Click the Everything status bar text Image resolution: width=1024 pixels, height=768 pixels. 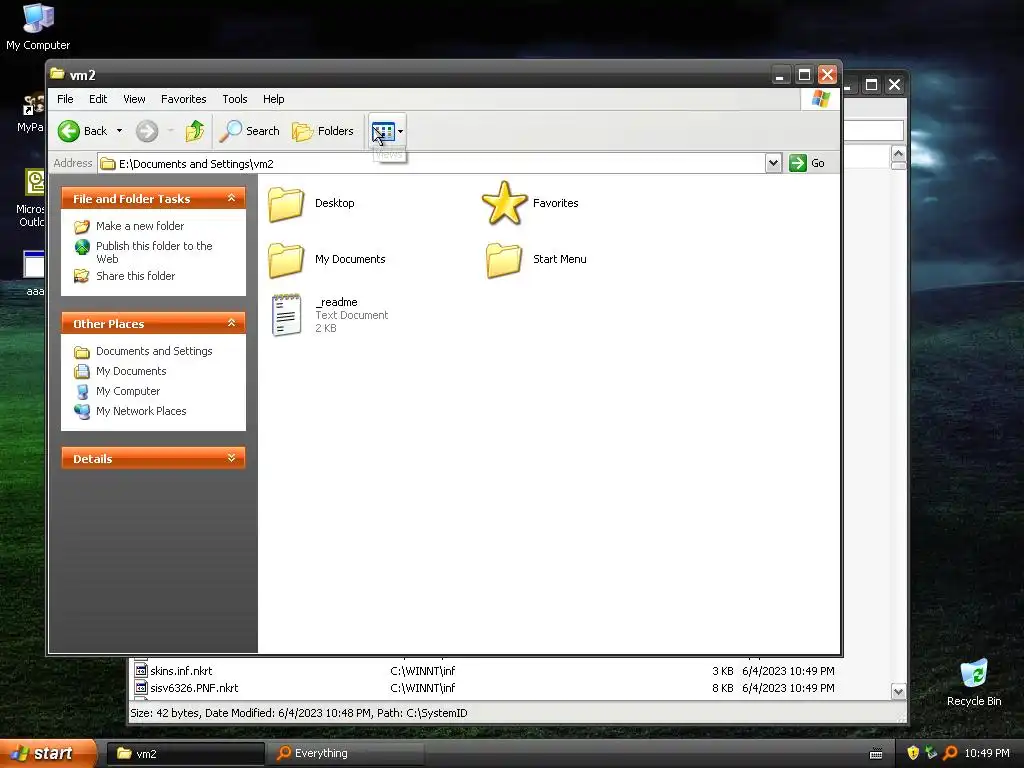click(x=299, y=713)
